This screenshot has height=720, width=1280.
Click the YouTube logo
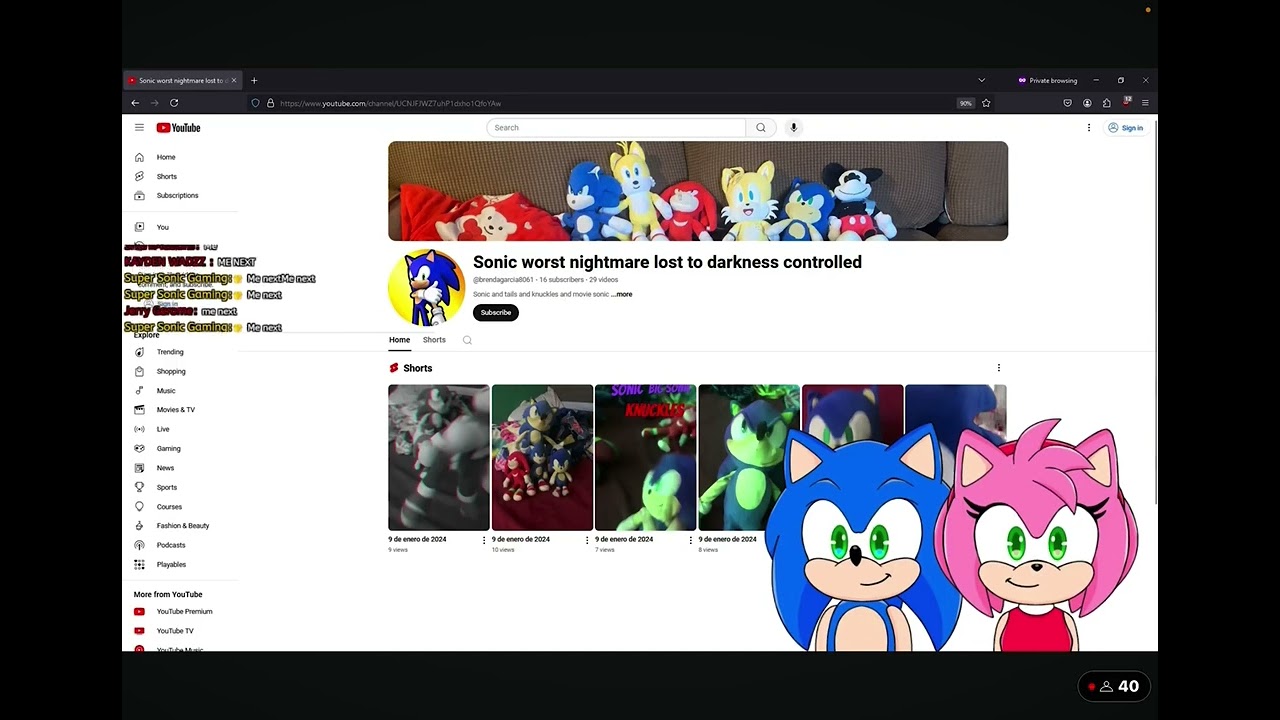[x=178, y=128]
